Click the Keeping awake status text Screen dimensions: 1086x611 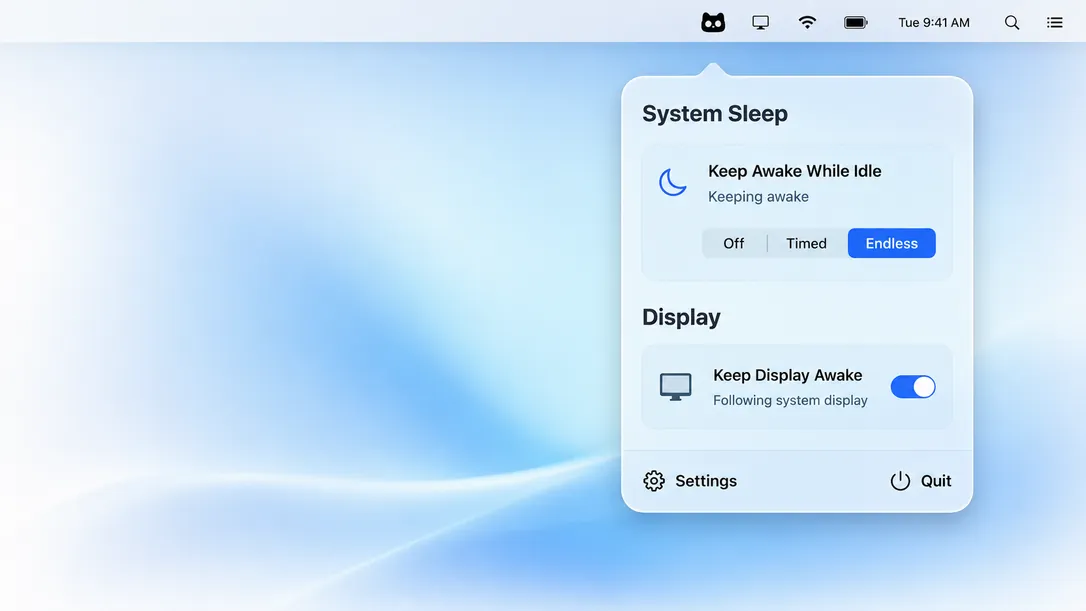pos(758,197)
